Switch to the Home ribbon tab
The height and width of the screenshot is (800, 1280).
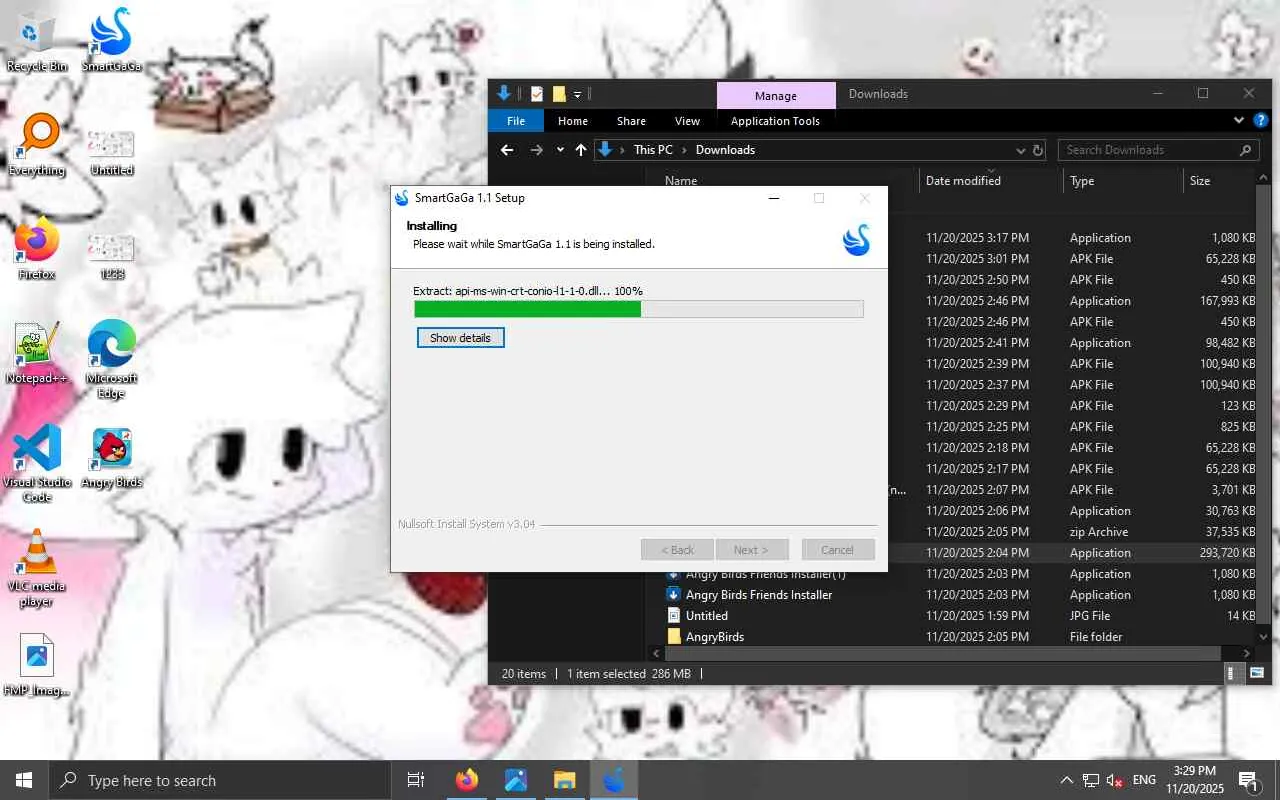click(x=573, y=121)
